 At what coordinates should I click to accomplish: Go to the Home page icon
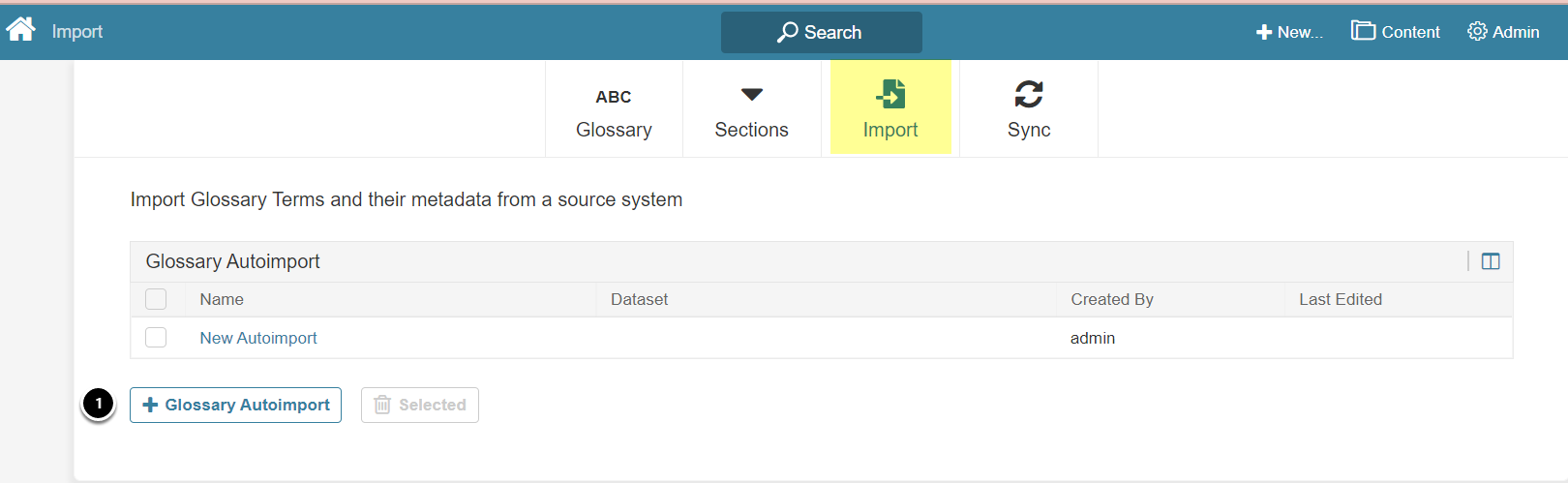(20, 30)
